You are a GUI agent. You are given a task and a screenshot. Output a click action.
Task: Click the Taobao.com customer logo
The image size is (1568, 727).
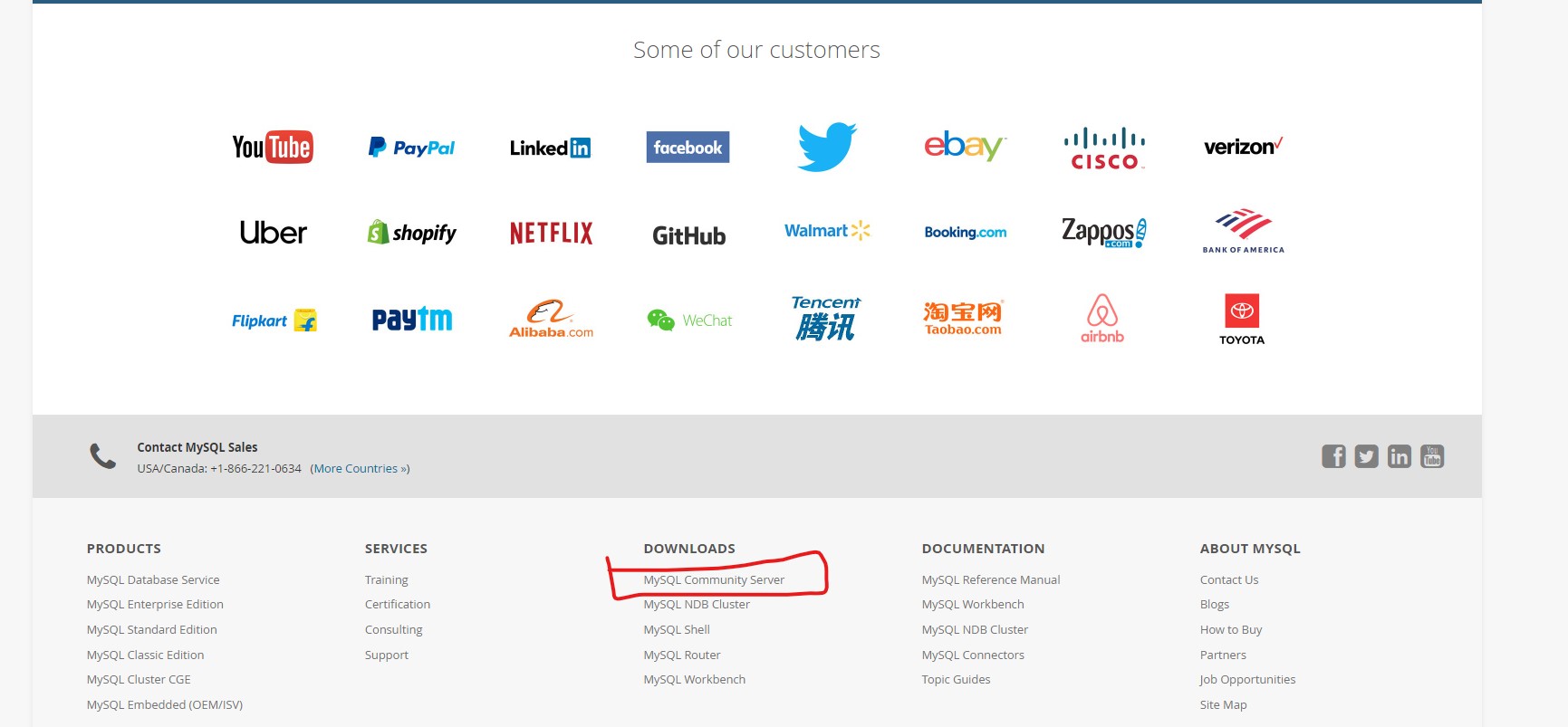click(x=964, y=318)
